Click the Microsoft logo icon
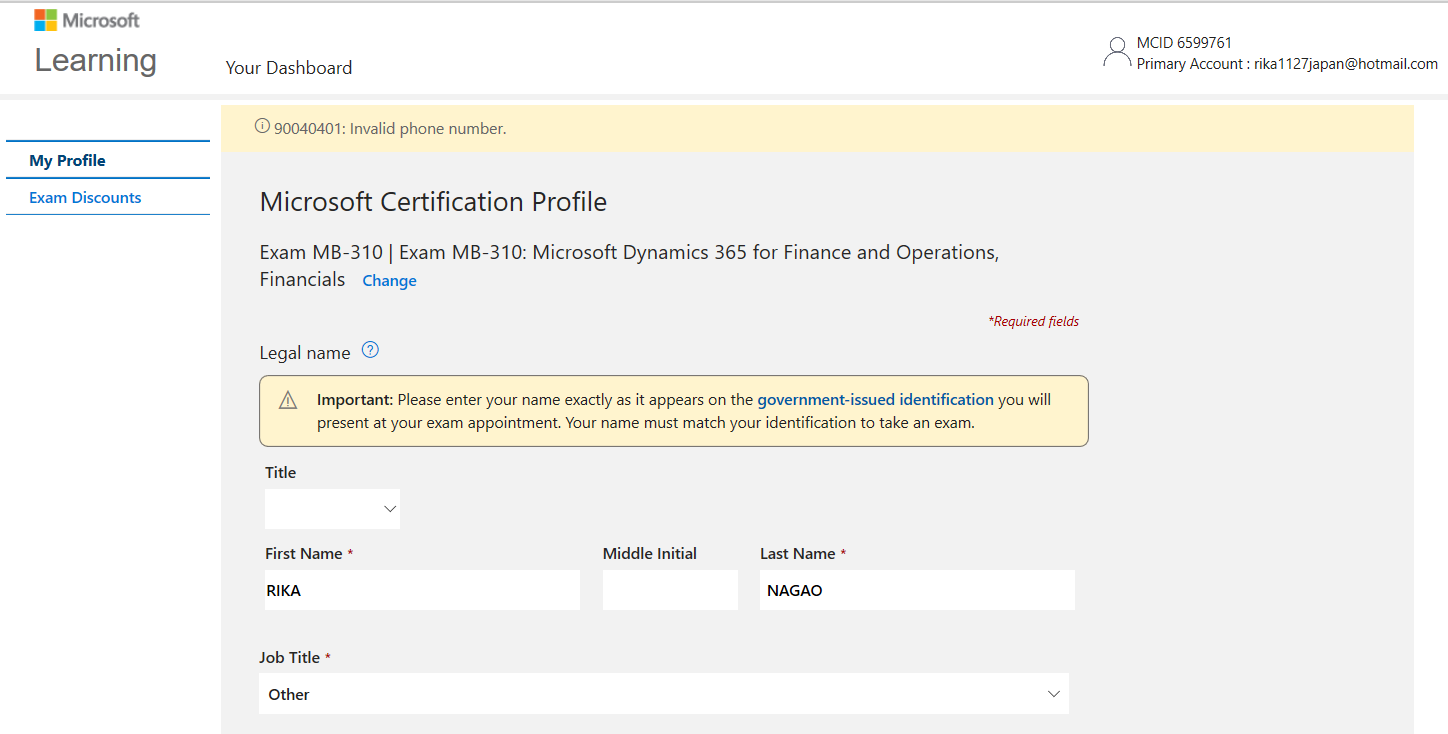 [x=46, y=20]
